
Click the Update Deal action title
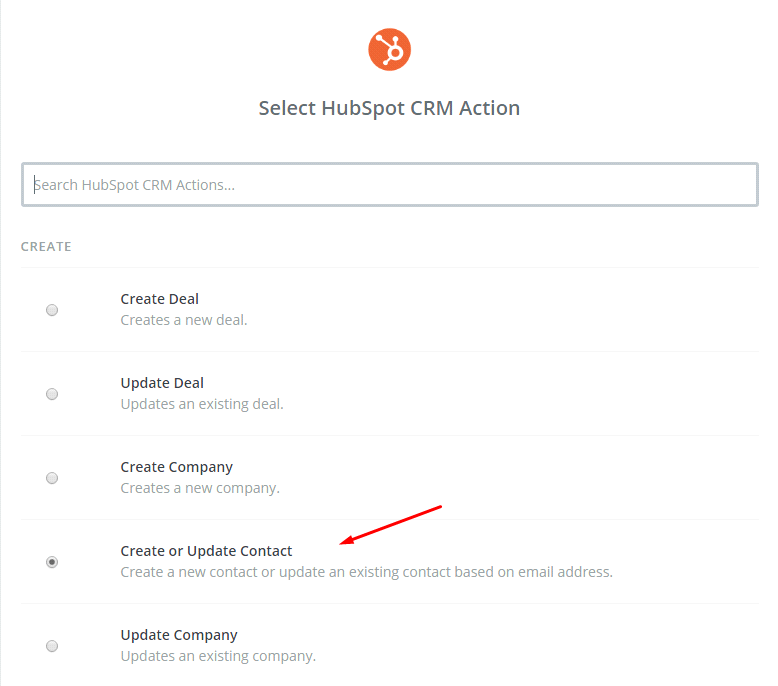162,383
